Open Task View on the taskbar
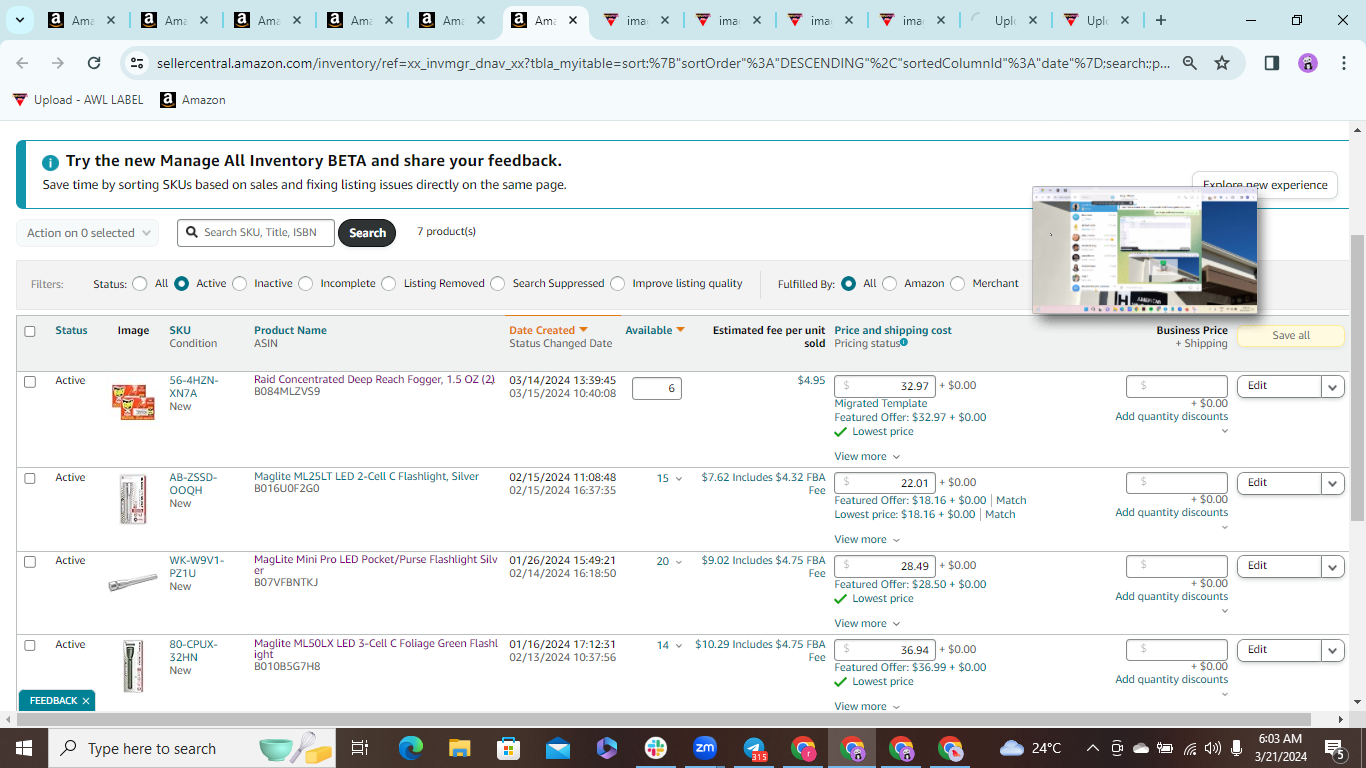Image resolution: width=1366 pixels, height=768 pixels. click(x=360, y=748)
